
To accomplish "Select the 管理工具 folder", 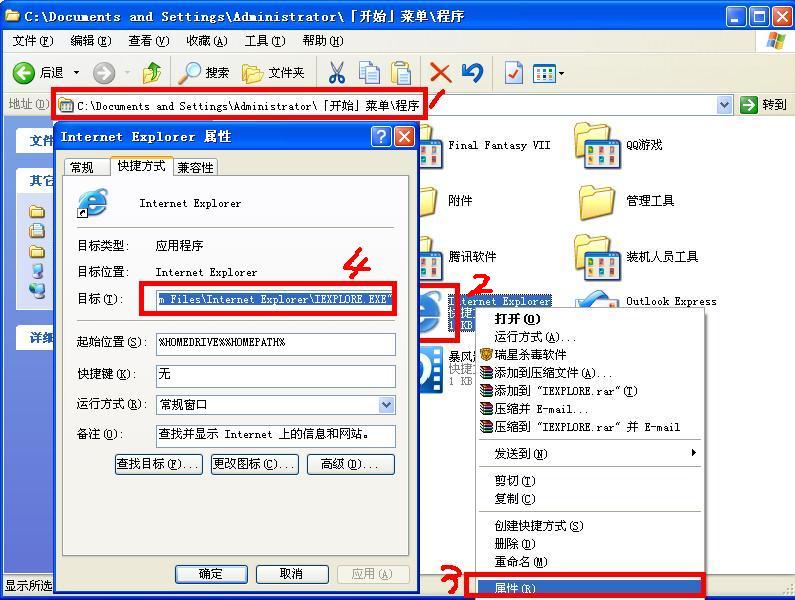I will [626, 201].
